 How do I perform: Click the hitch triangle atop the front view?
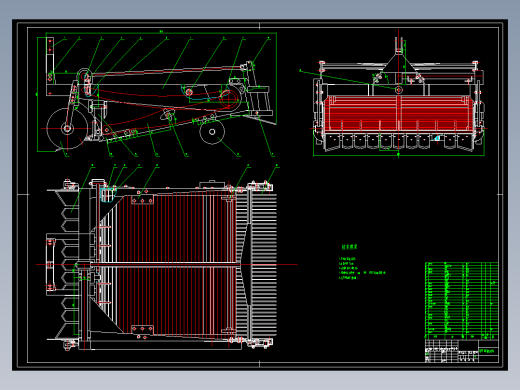(399, 68)
